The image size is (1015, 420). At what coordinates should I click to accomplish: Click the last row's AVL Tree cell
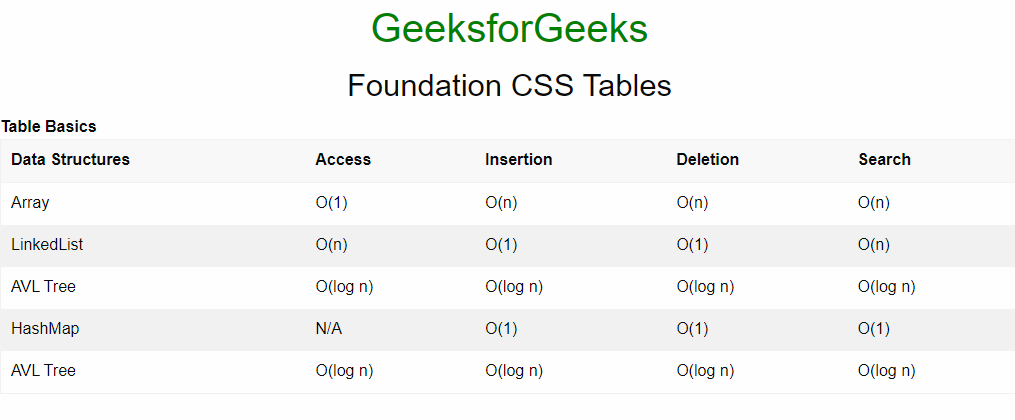pyautogui.click(x=43, y=370)
